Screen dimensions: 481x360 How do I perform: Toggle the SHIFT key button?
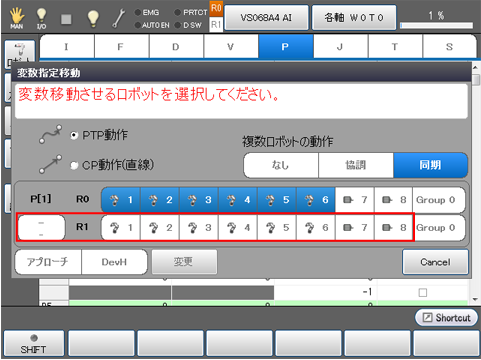(x=34, y=344)
